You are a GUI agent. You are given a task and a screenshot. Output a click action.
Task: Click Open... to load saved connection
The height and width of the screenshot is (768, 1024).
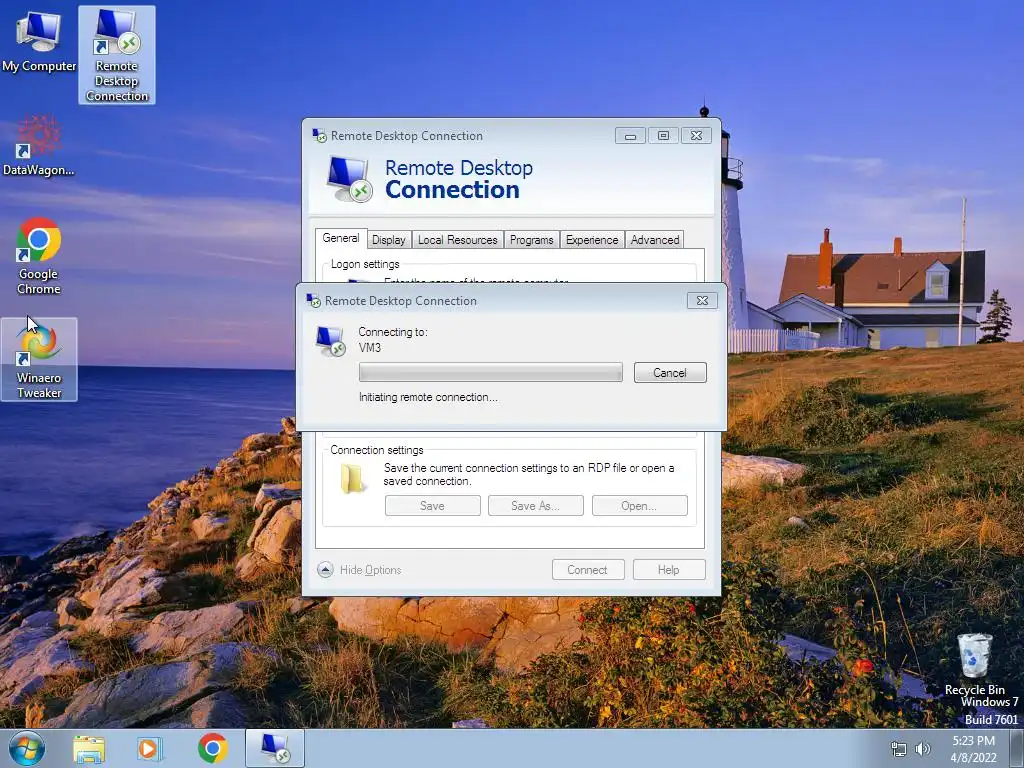(639, 505)
